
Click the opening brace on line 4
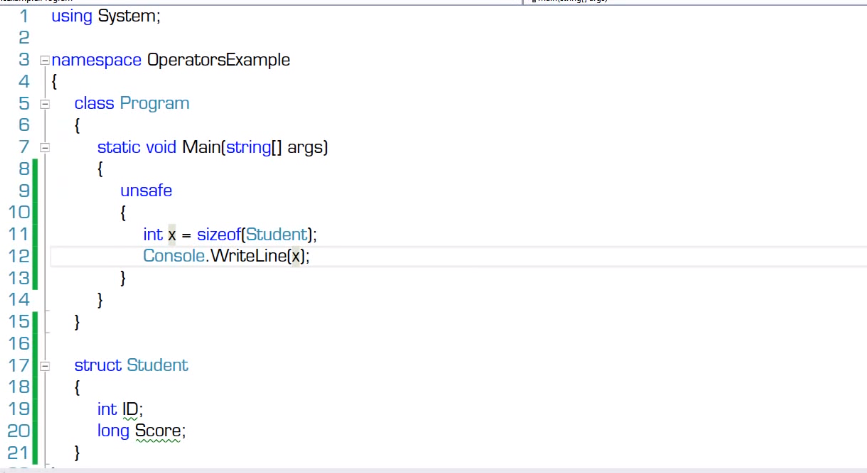(54, 82)
